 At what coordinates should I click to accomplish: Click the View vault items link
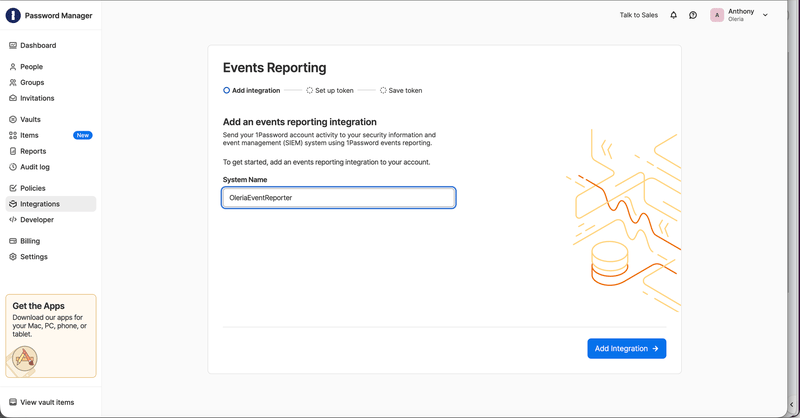[47, 402]
